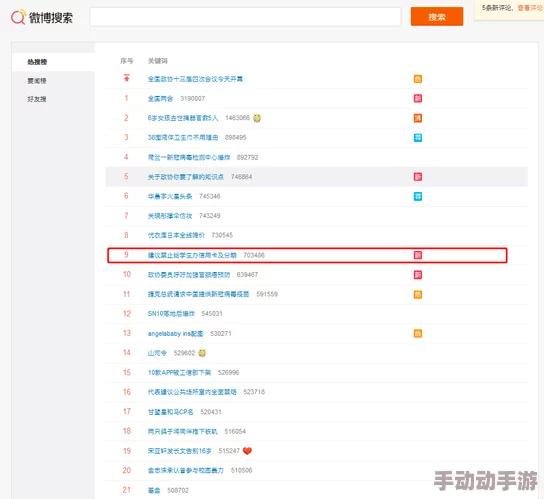The width and height of the screenshot is (544, 499).
Task: Open the rank 19 topic with count 515247
Action: click(x=179, y=451)
